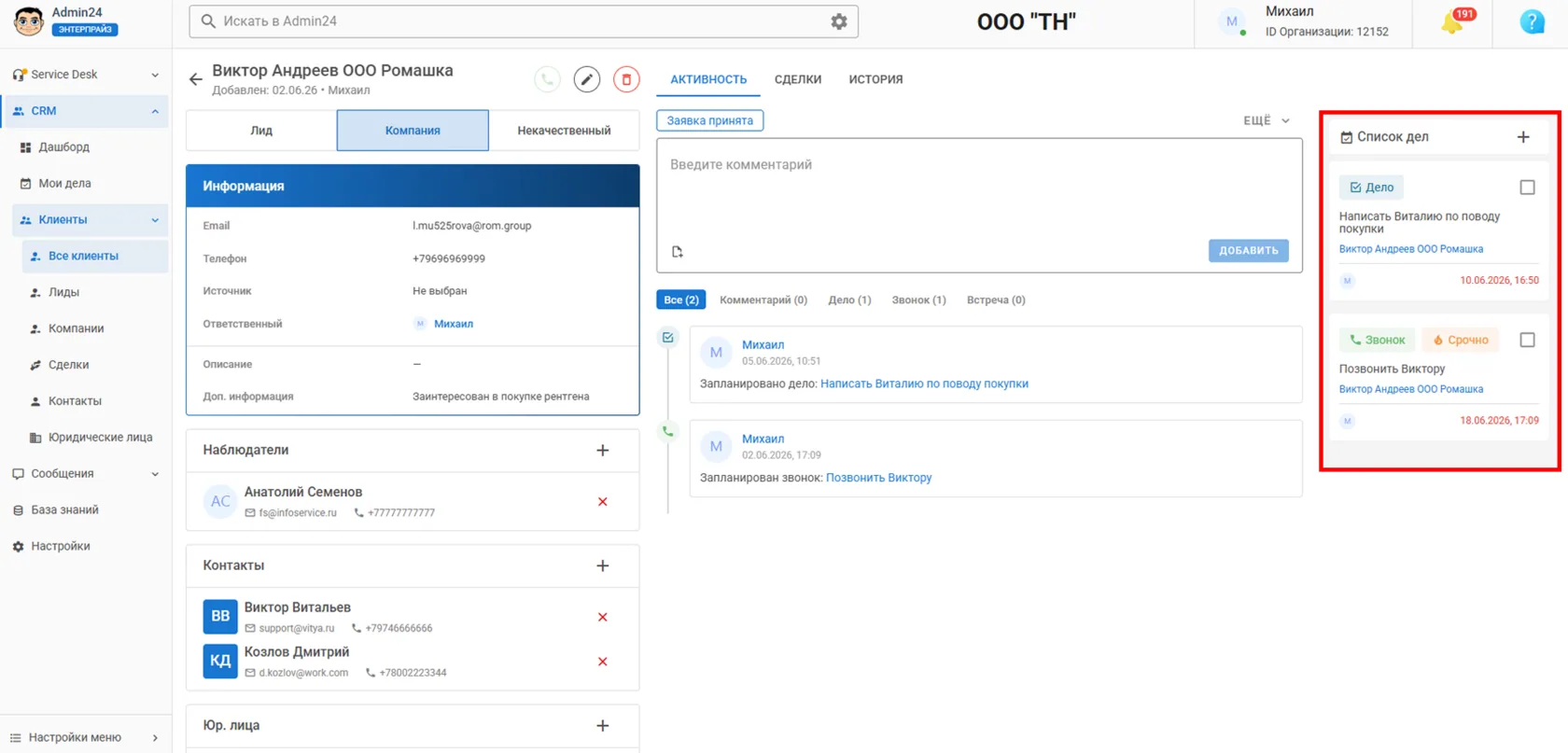1568x753 pixels.
Task: Select the Лид status
Action: coord(261,131)
